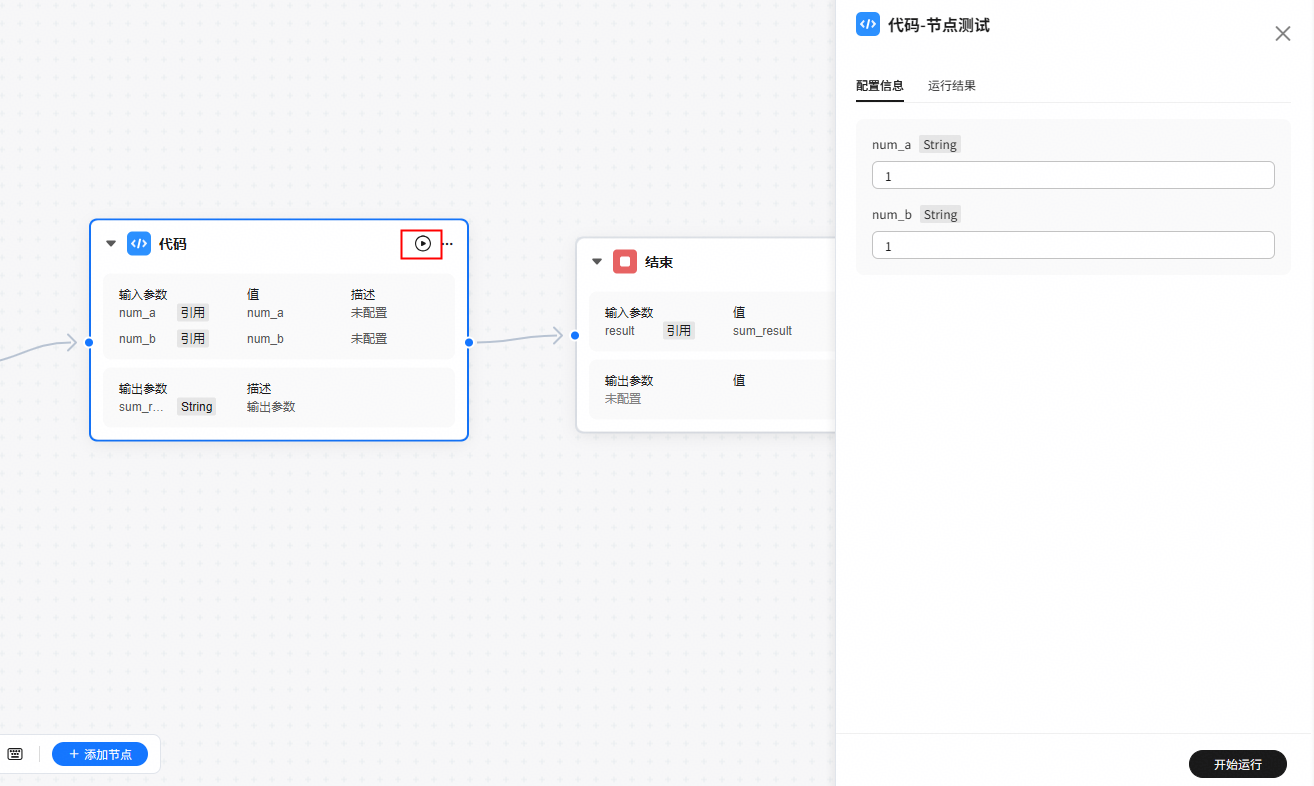Viewport: 1314px width, 786px height.
Task: Switch to the 配置信息 tab
Action: [880, 86]
